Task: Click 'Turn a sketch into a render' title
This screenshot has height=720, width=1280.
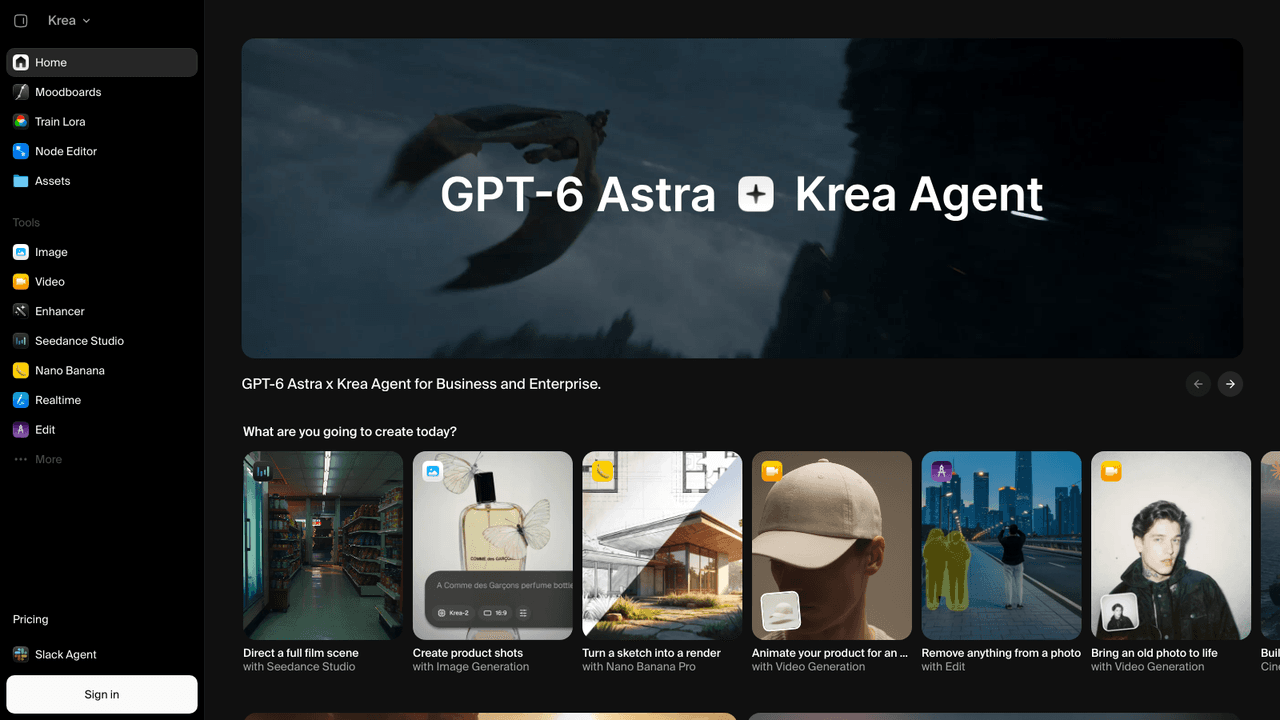Action: (x=652, y=653)
